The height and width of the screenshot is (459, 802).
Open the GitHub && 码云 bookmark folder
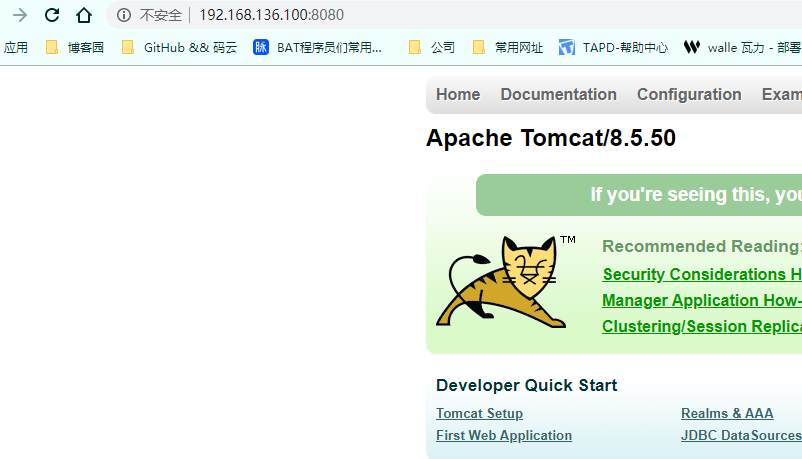(180, 48)
